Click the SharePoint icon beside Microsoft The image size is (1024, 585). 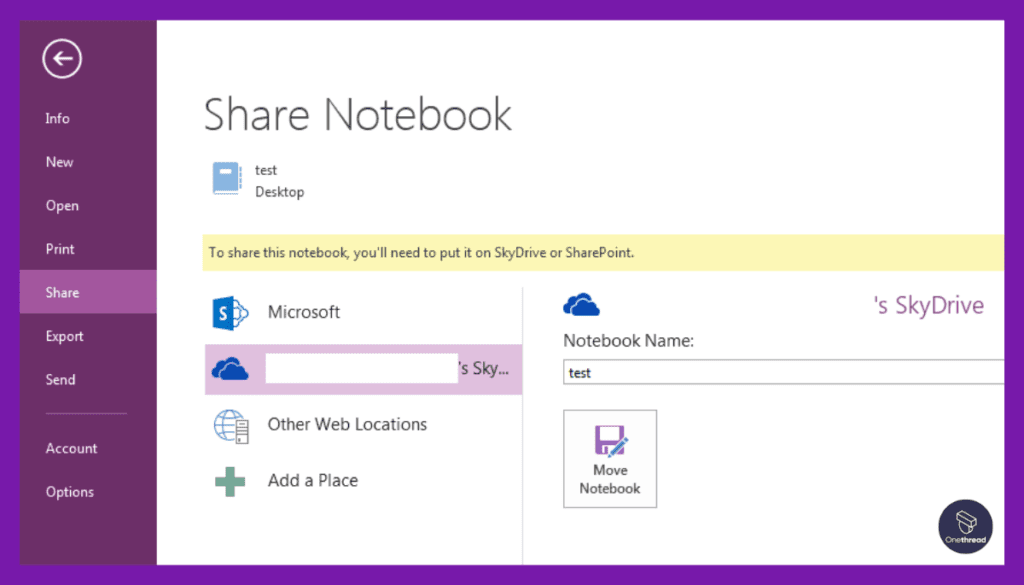[x=230, y=313]
